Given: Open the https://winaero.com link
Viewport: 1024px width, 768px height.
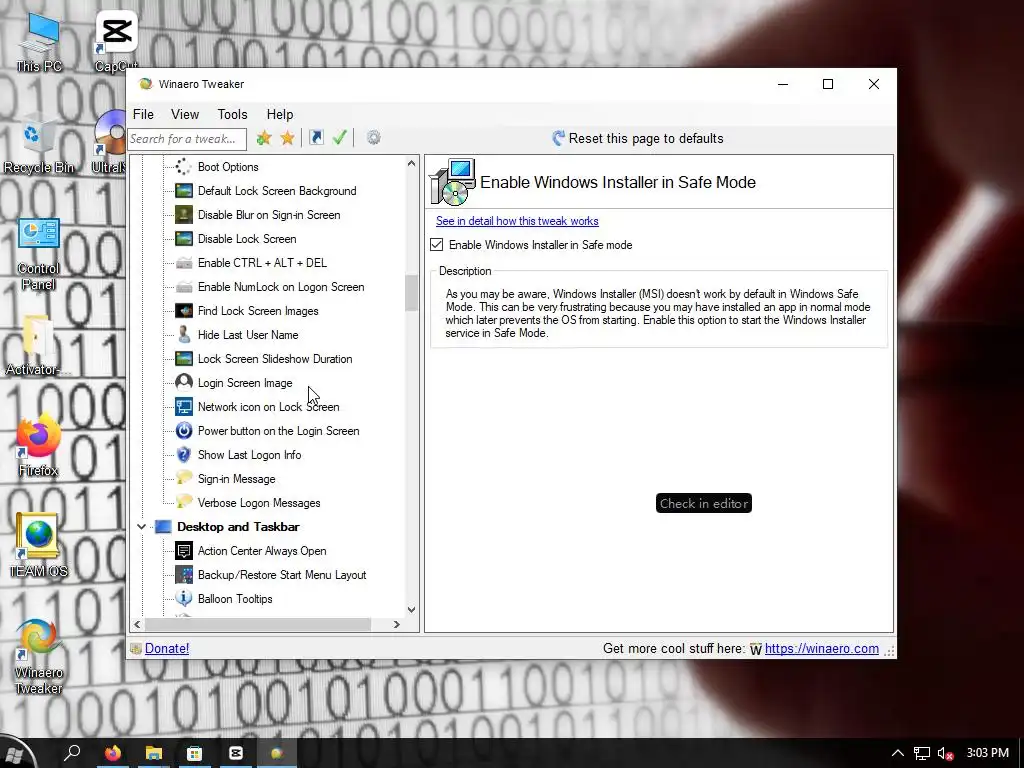Looking at the screenshot, I should pos(822,648).
